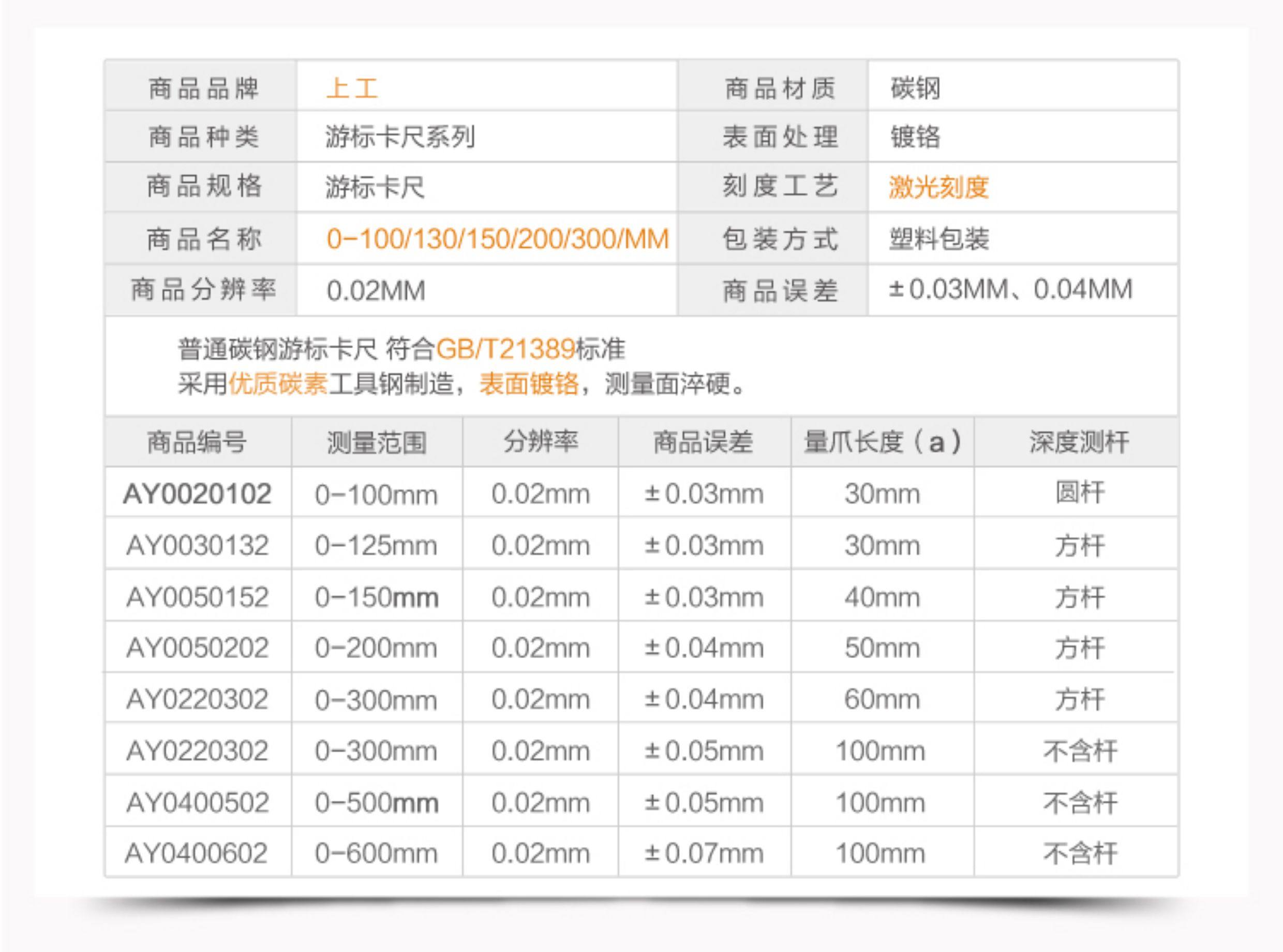Select product code AY0400602
Viewport: 1283px width, 952px height.
coord(196,854)
